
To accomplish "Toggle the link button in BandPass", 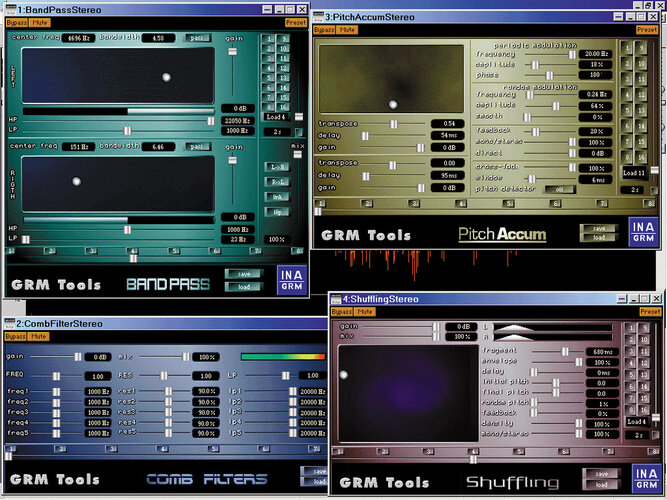I will tap(277, 197).
